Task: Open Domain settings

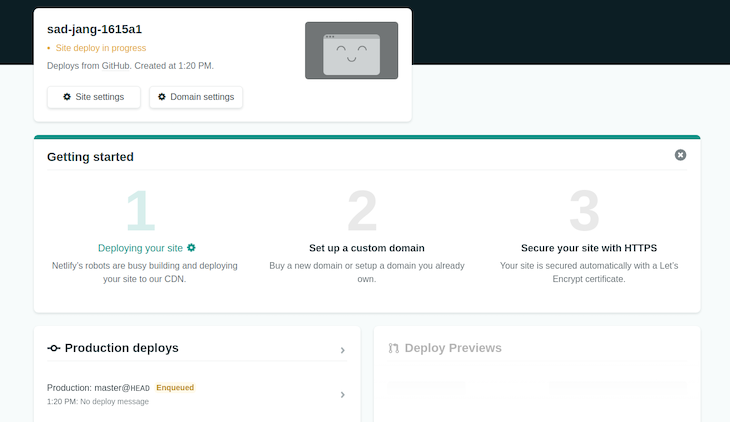Action: click(x=196, y=97)
